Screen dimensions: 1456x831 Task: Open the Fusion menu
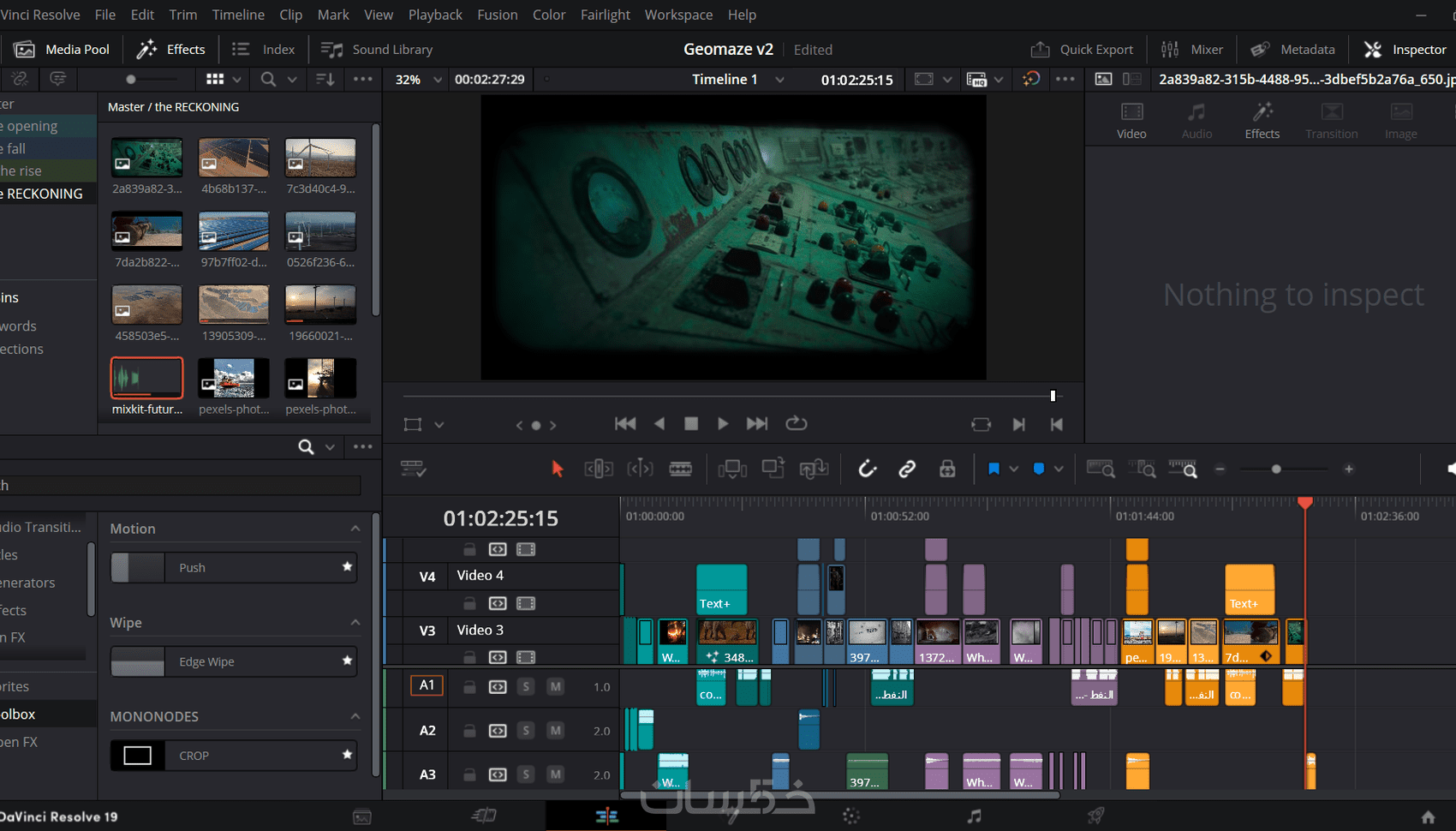click(x=497, y=15)
